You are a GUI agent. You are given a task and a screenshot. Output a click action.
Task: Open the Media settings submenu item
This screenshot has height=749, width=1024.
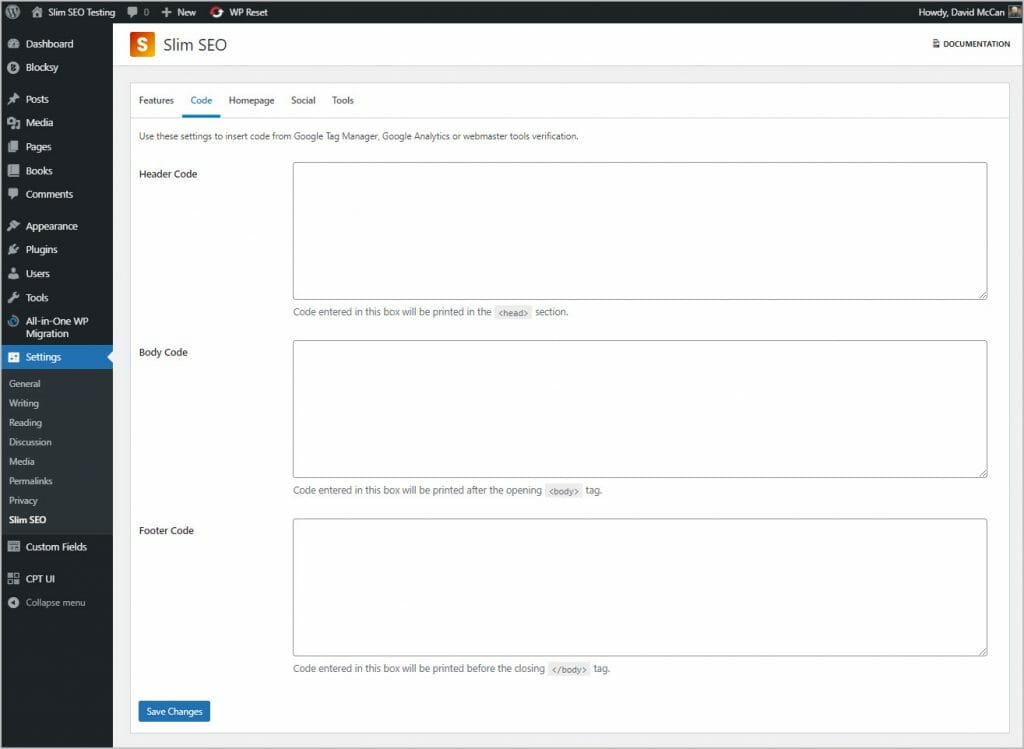(22, 462)
